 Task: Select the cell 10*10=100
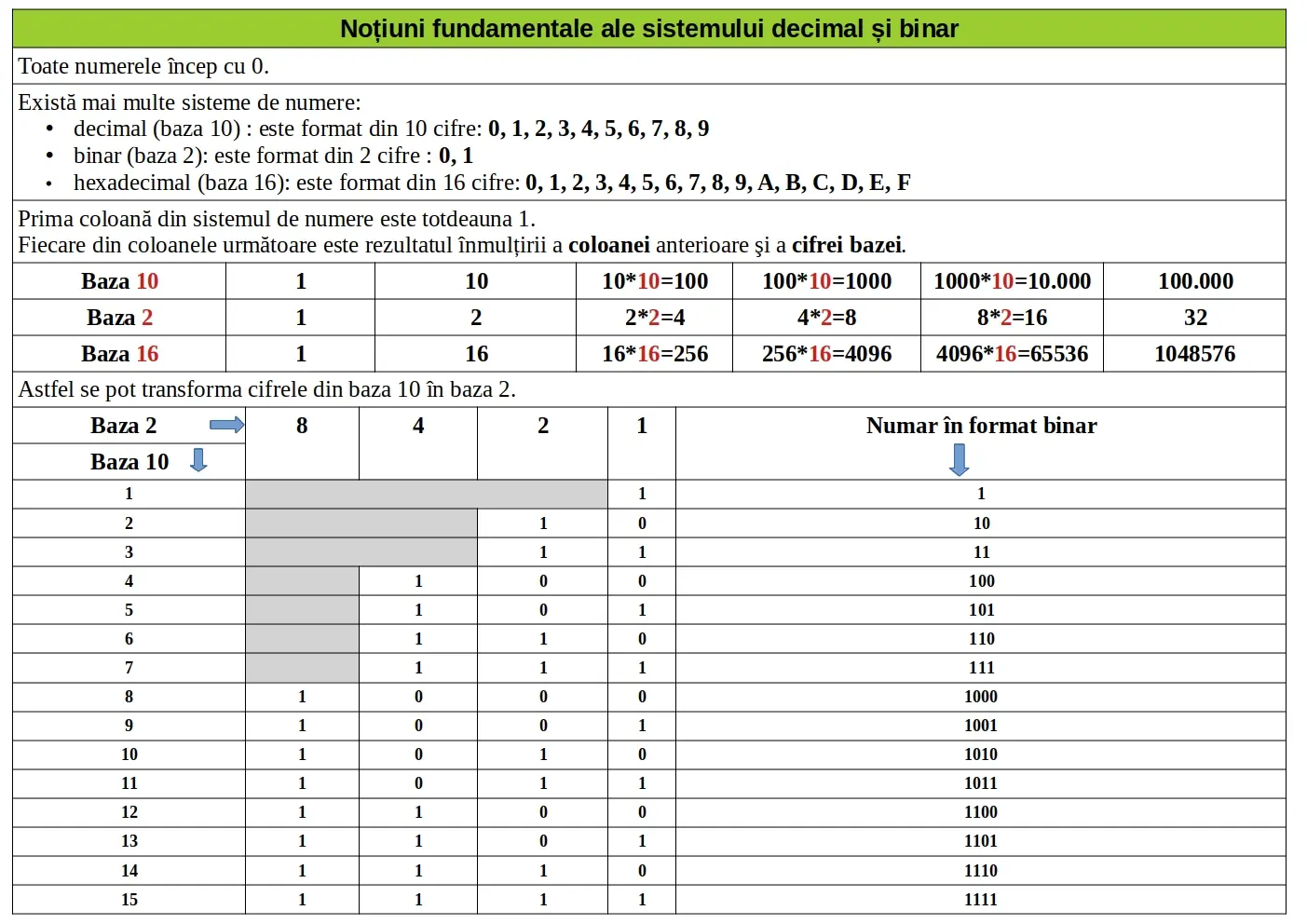(654, 281)
